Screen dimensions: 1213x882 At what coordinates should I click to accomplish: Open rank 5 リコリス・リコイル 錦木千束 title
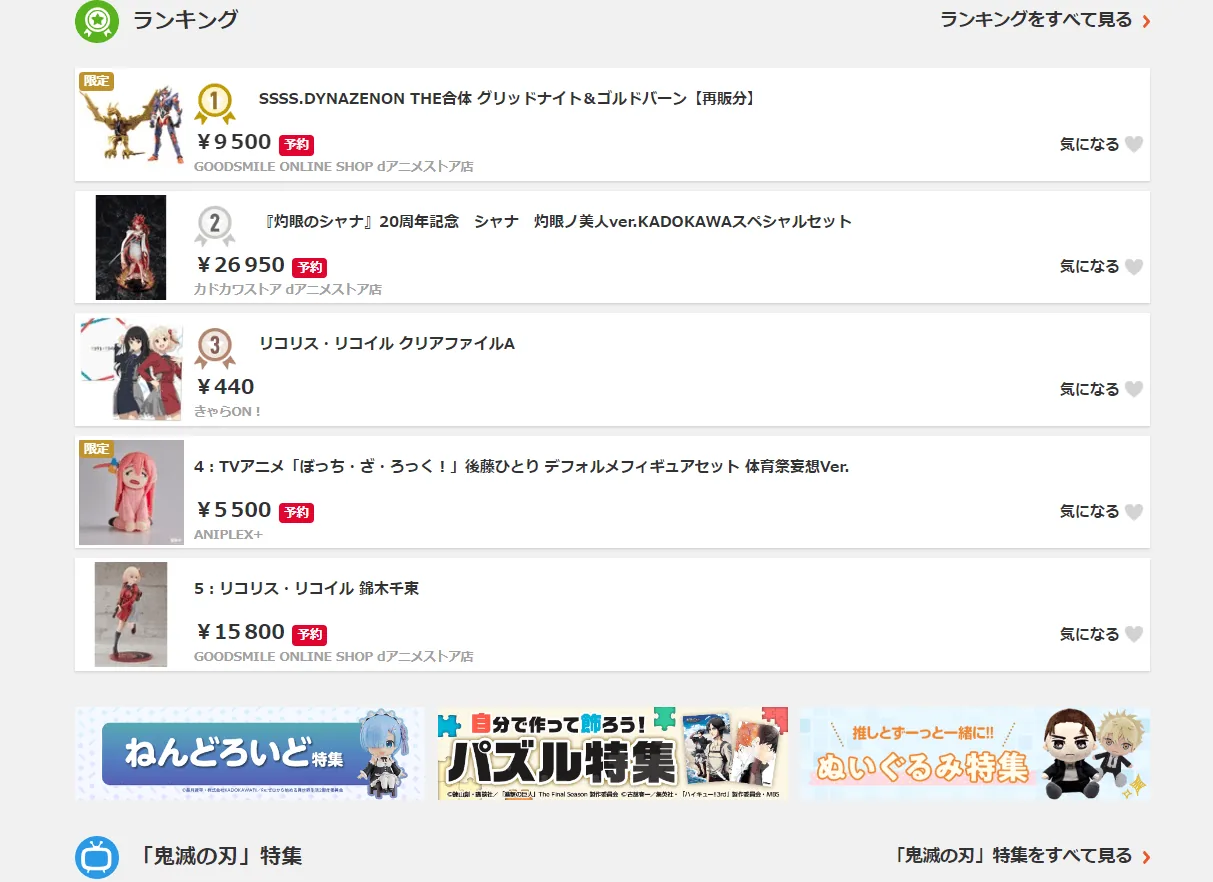pos(306,589)
